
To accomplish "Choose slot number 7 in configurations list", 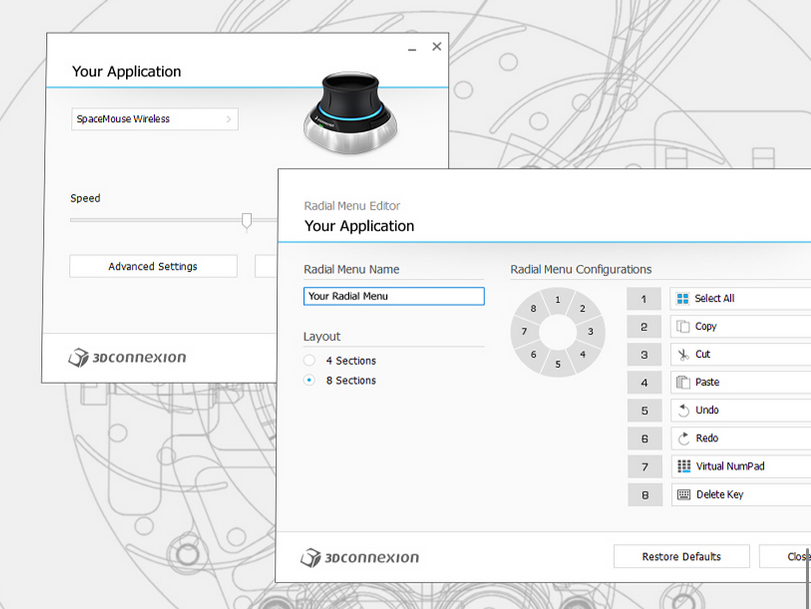I will pyautogui.click(x=644, y=466).
